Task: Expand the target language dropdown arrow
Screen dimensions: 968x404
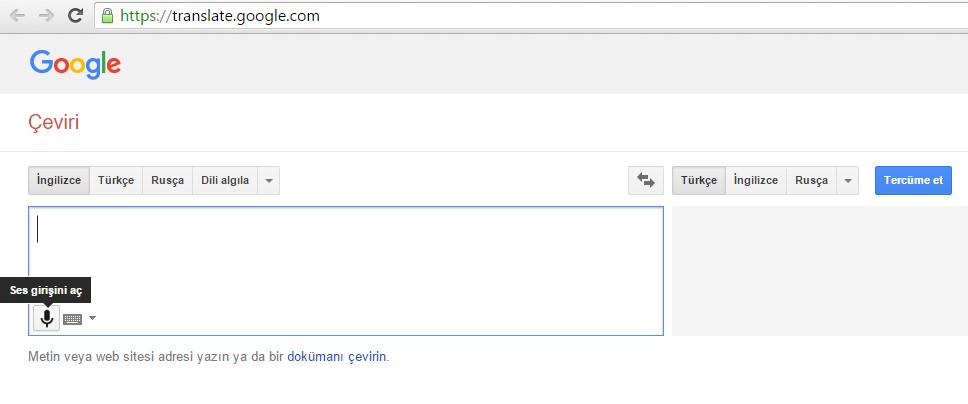Action: click(x=847, y=180)
